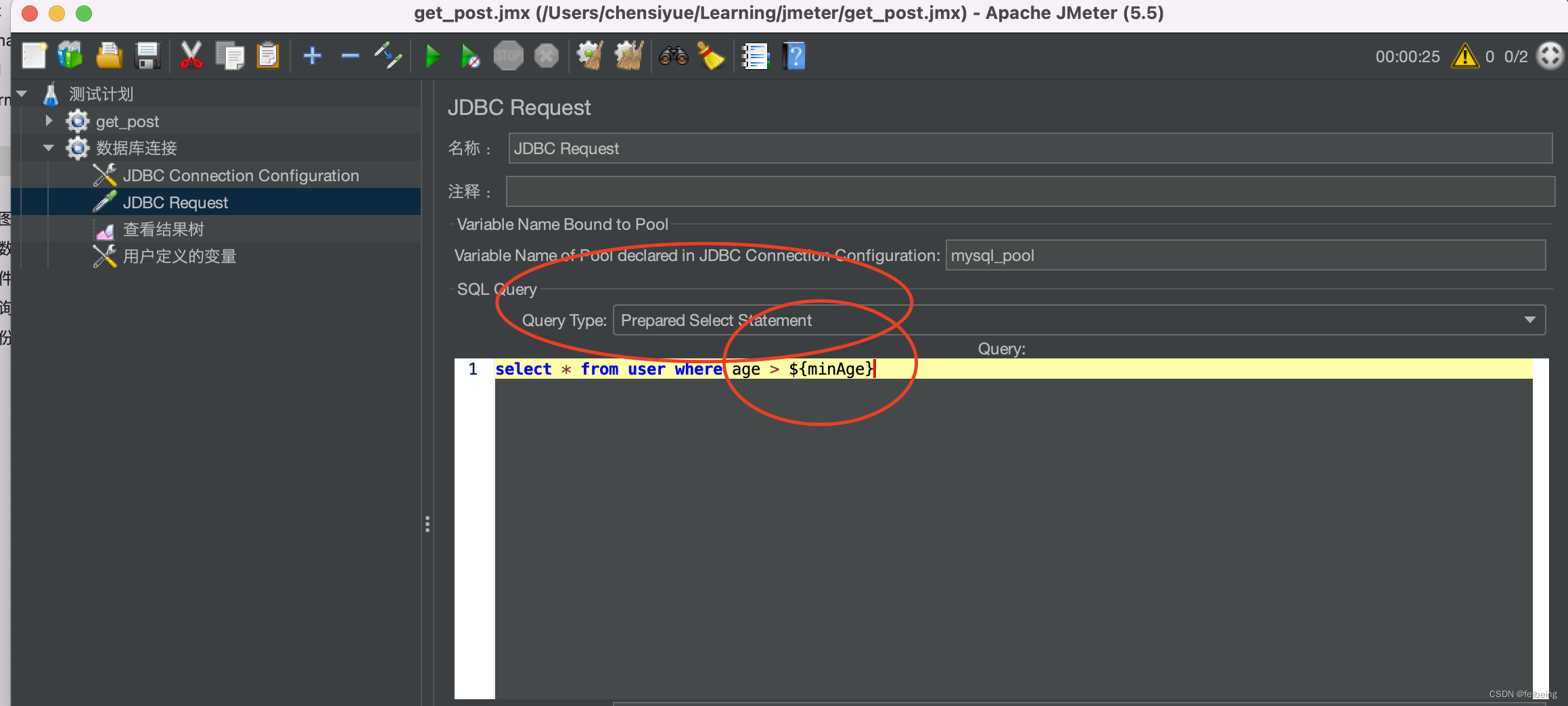The width and height of the screenshot is (1568, 706).
Task: Click the 注释 comments input field
Action: 1030,191
